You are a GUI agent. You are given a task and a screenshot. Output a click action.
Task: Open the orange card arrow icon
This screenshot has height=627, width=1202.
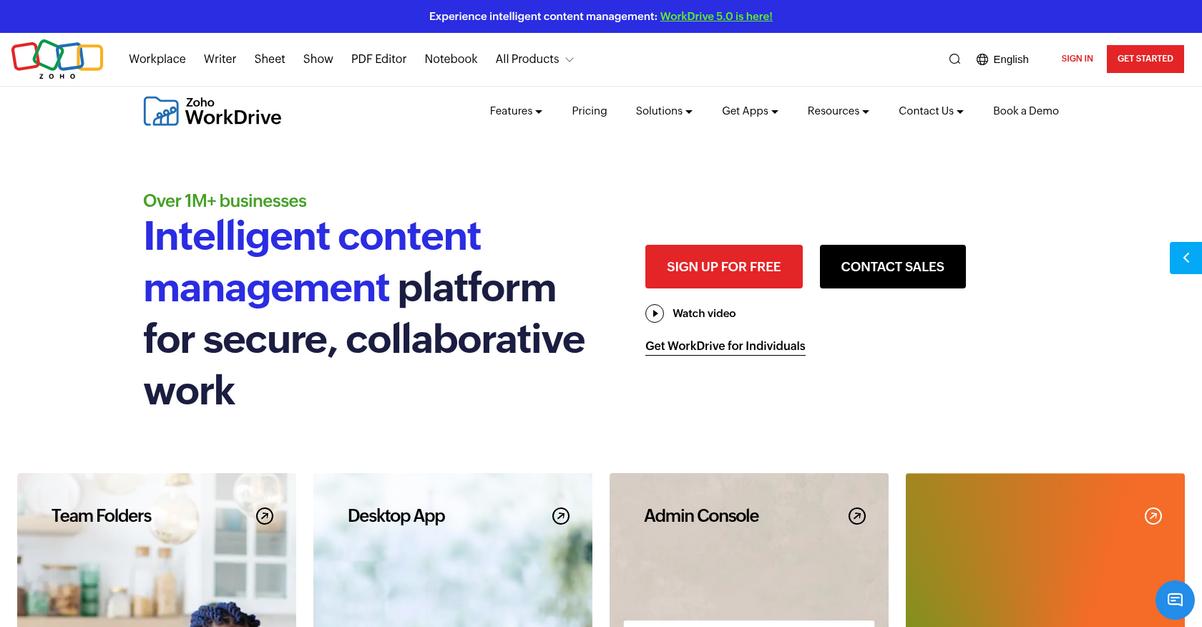coord(1153,516)
